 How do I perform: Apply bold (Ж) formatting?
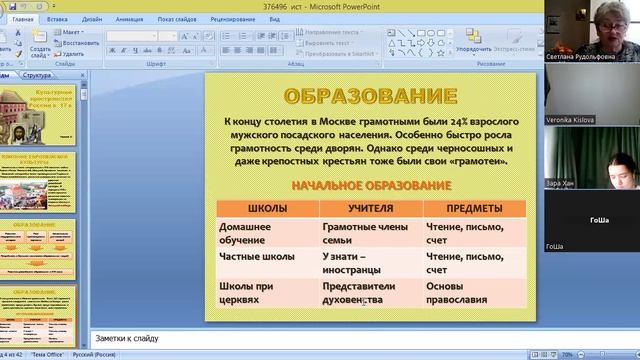(x=112, y=51)
